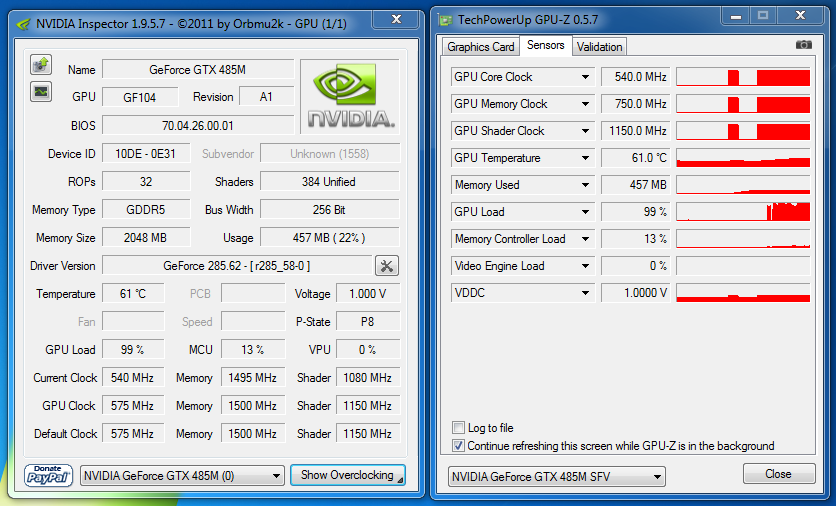Switch to the Graphics Card tab
Viewport: 836px width, 506px height.
480,47
